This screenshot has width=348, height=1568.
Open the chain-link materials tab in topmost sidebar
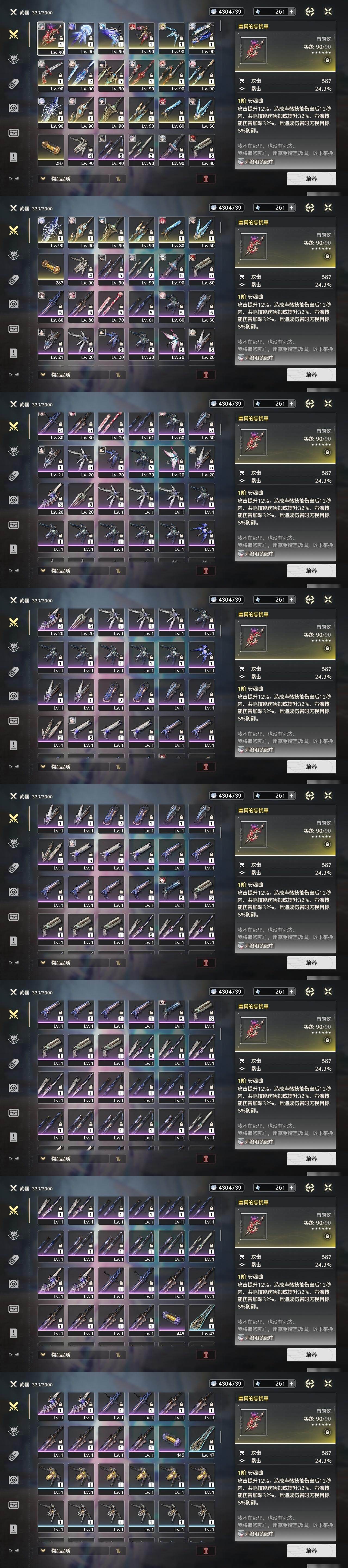click(13, 84)
